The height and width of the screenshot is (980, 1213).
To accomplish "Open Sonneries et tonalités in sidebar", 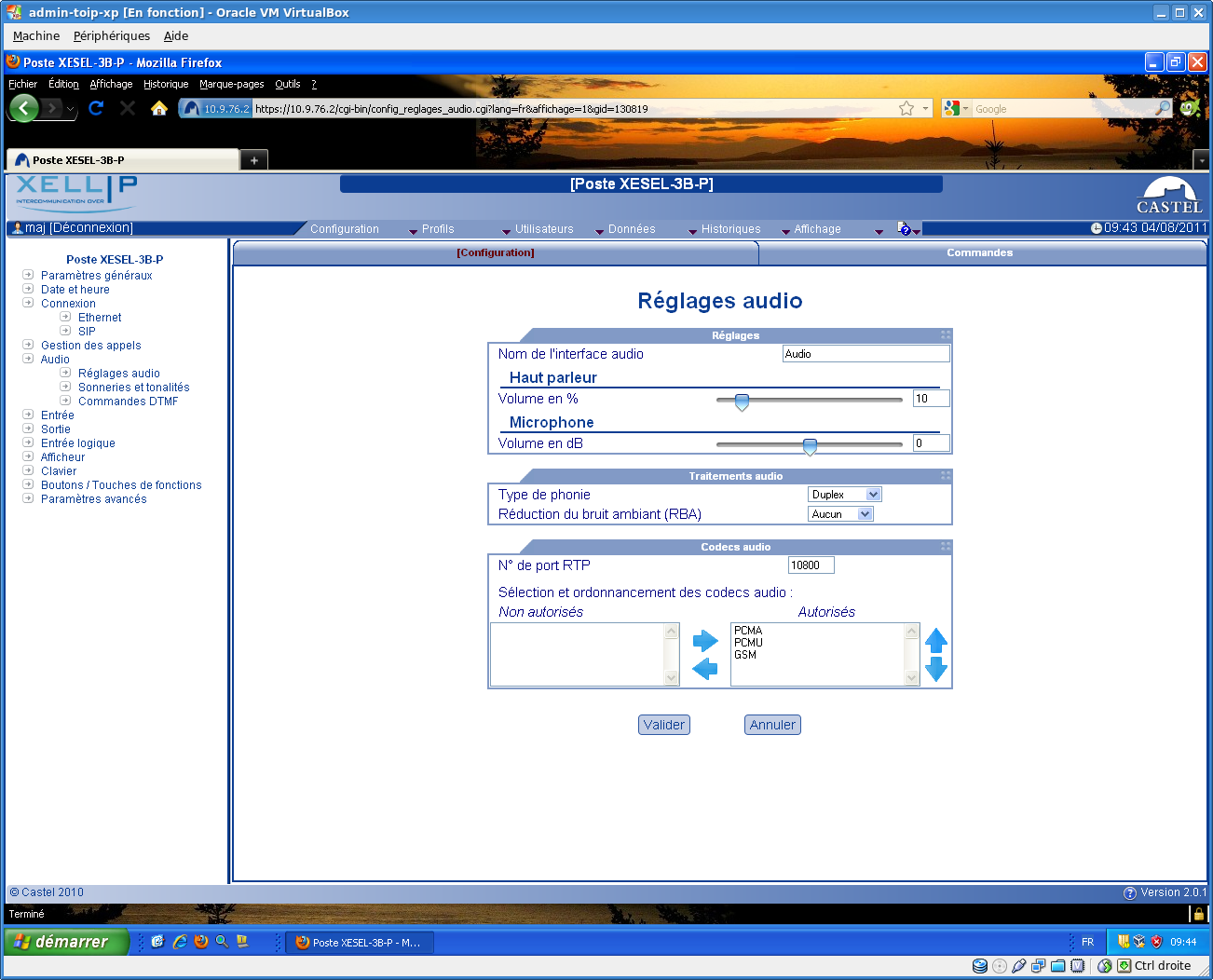I will point(133,388).
